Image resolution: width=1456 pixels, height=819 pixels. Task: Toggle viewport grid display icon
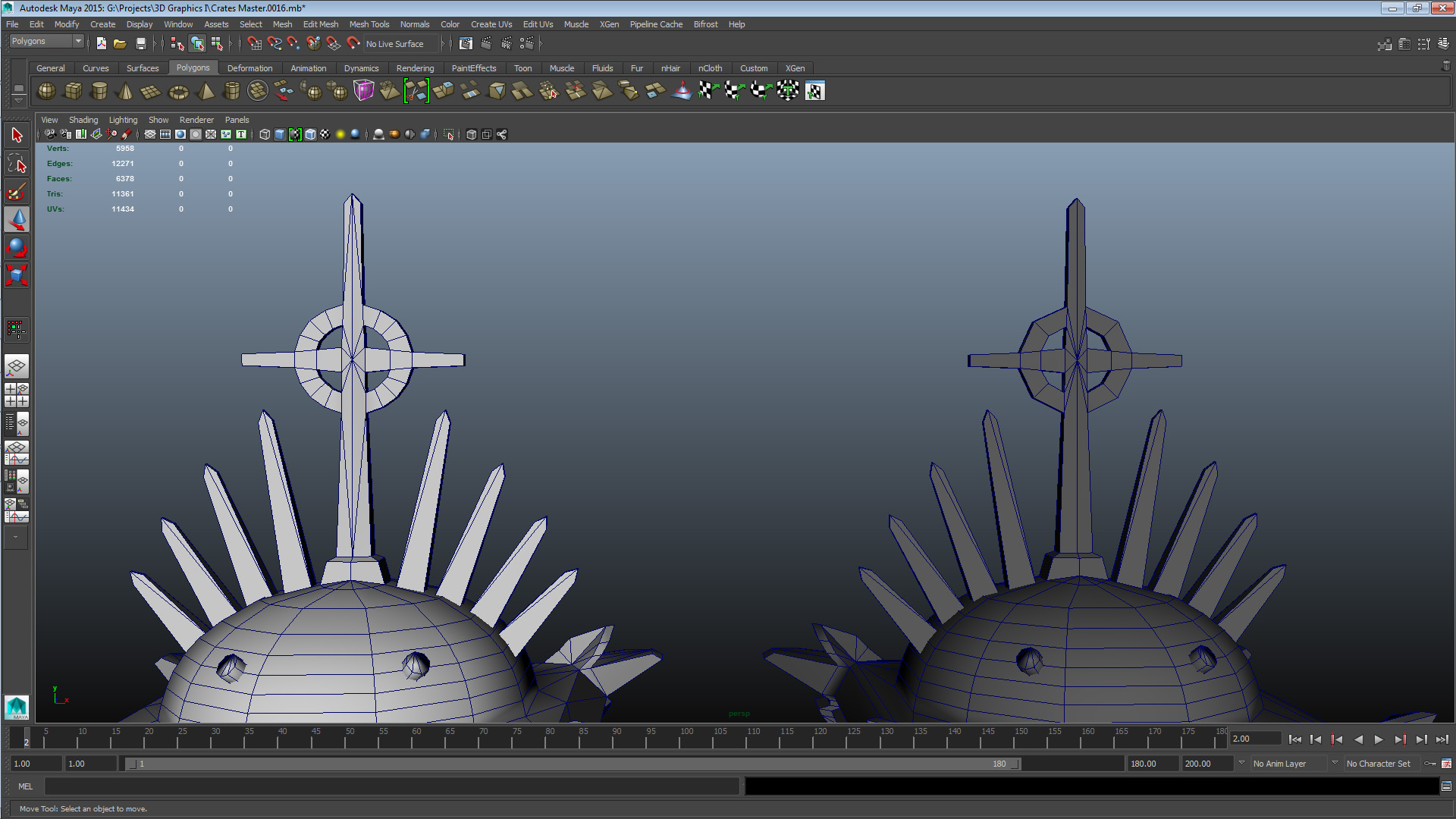(x=150, y=134)
